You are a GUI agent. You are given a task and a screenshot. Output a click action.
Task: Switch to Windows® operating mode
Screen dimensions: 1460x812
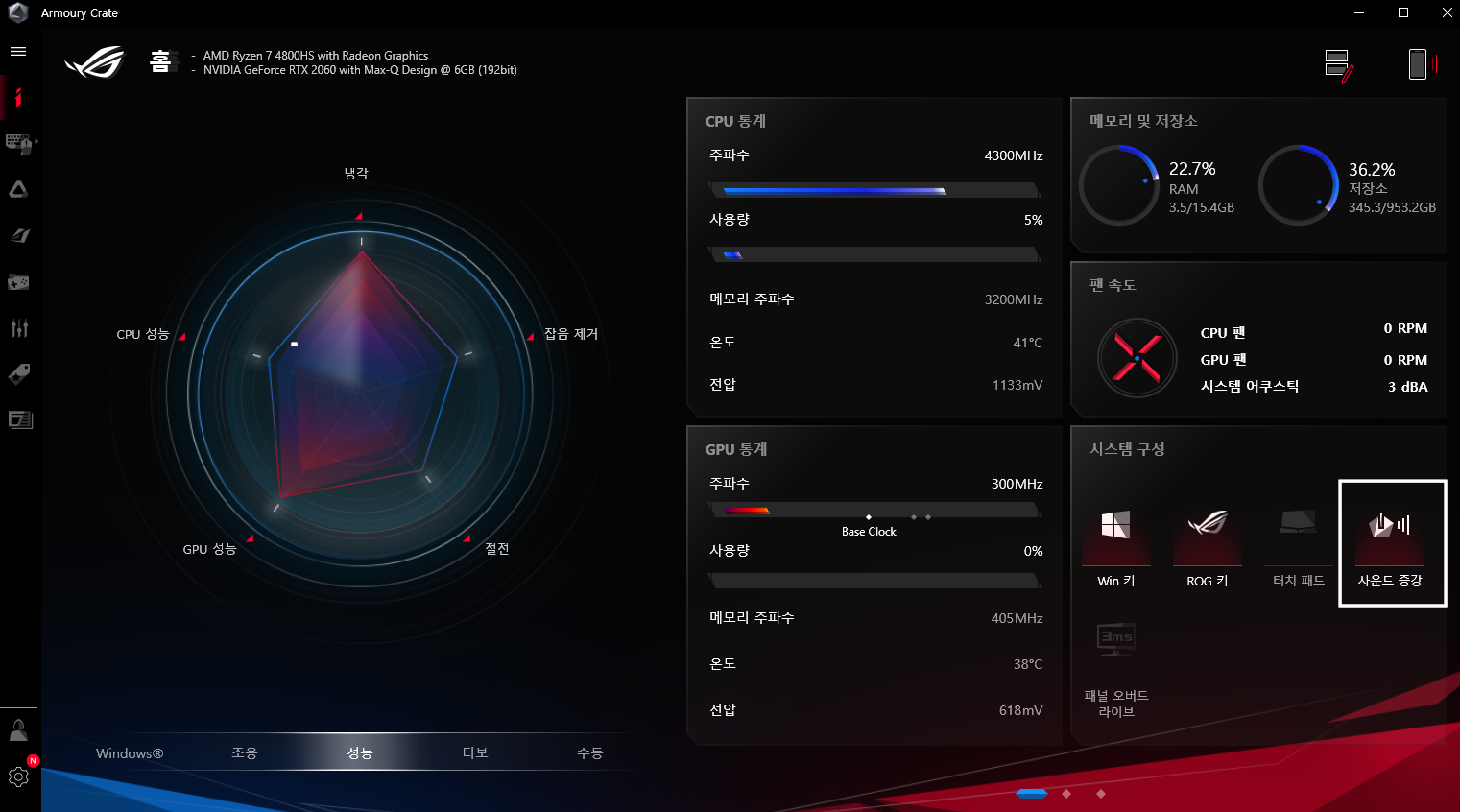[x=130, y=753]
